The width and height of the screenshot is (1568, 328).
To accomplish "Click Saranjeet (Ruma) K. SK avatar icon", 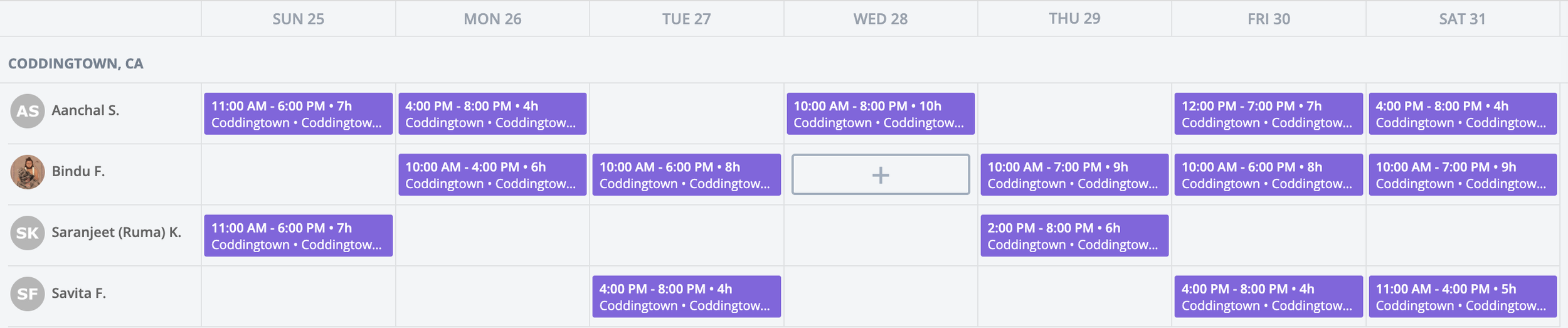I will coord(28,233).
